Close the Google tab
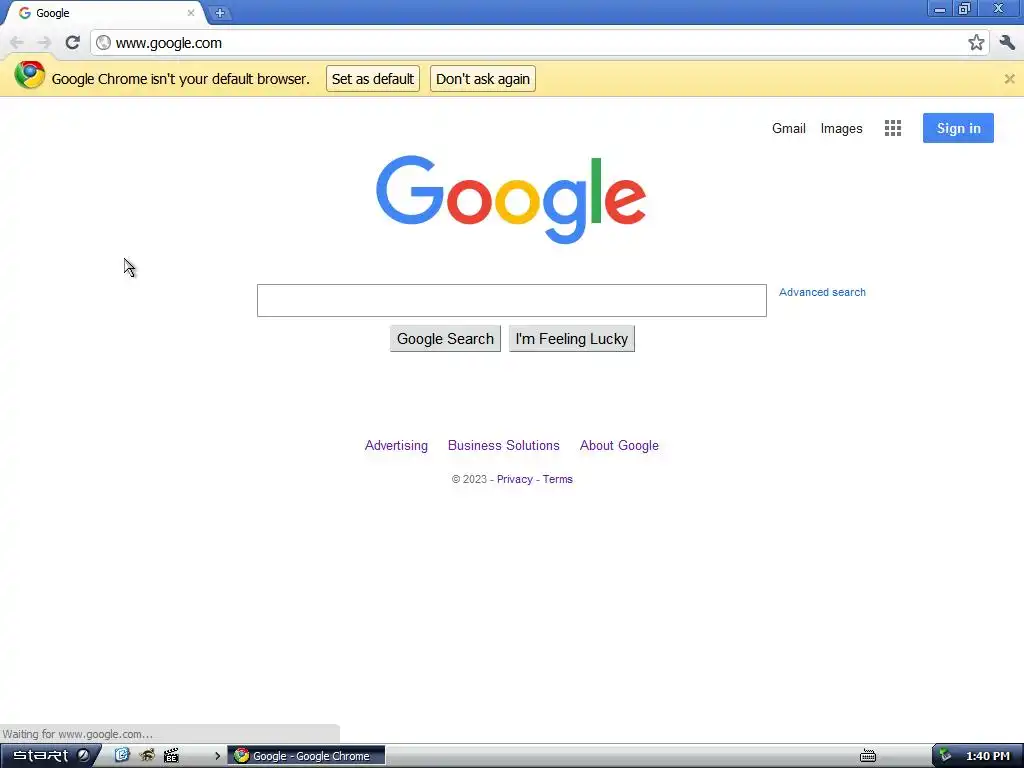Screen dimensions: 1024x768 point(191,13)
